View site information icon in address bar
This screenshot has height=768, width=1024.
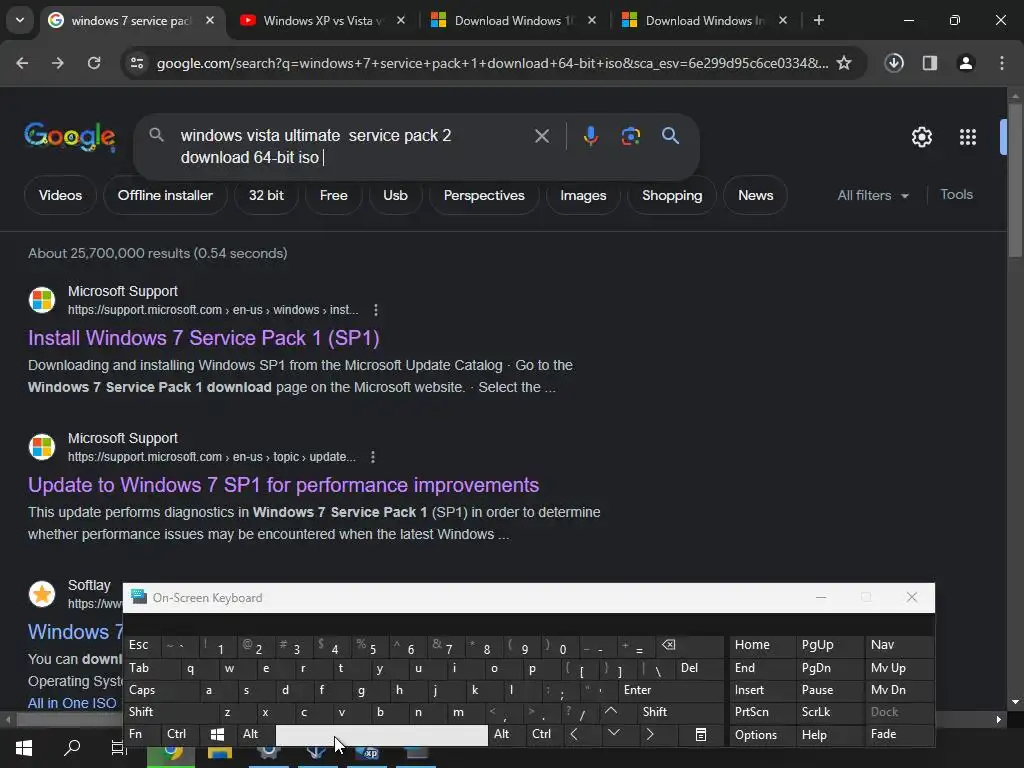pos(137,63)
